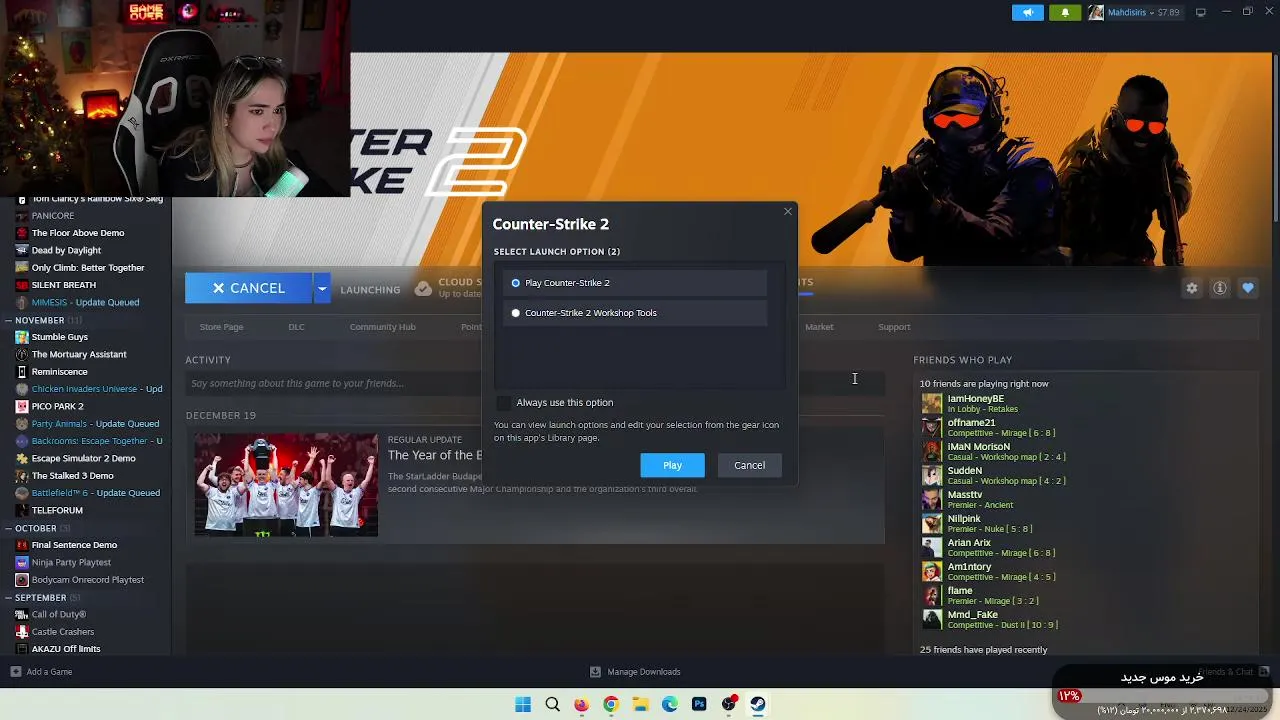Viewport: 1280px width, 720px height.
Task: Open the Support tab
Action: (894, 327)
